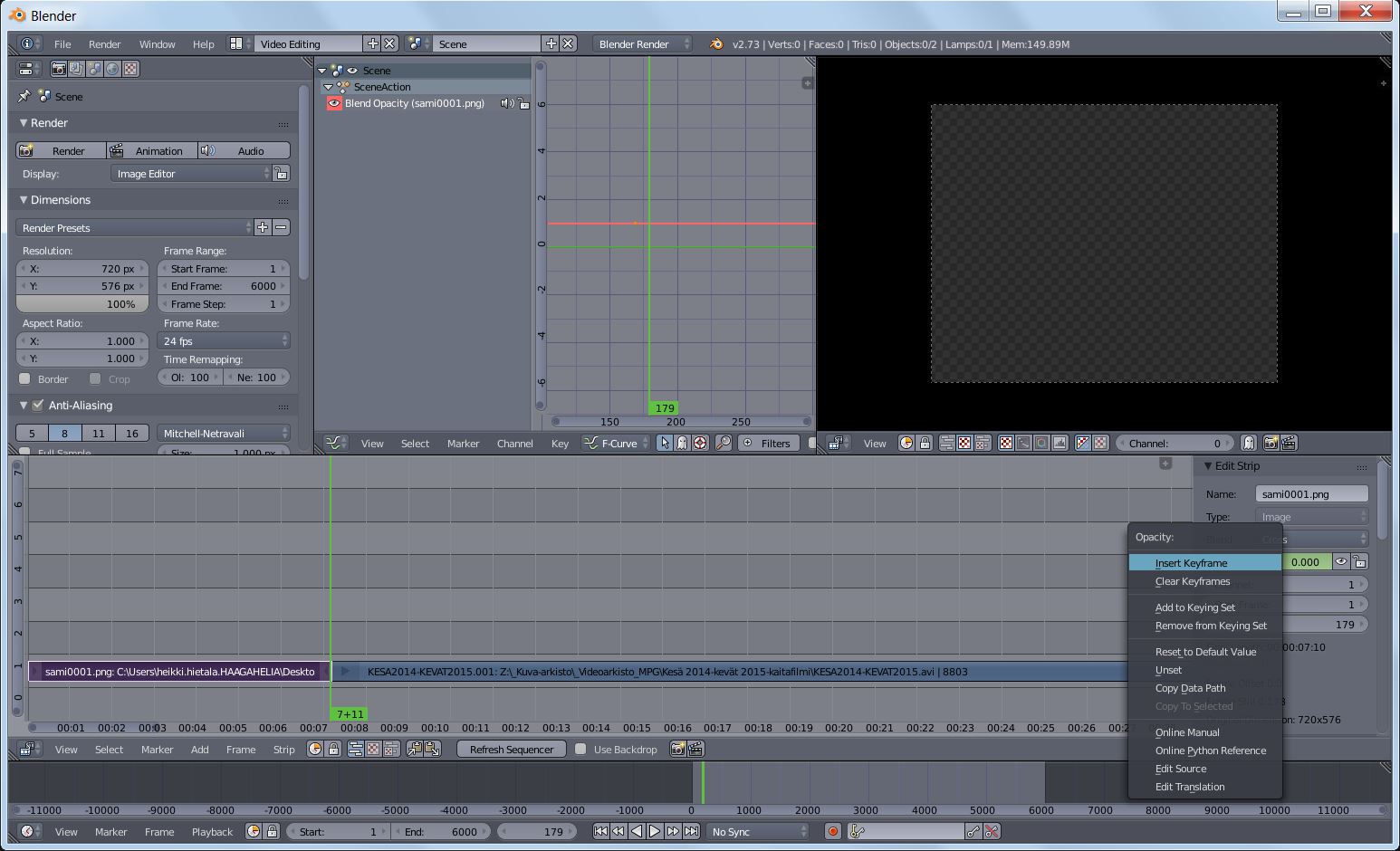Open the Render tab icon in Properties header
The height and width of the screenshot is (851, 1400).
click(x=59, y=69)
